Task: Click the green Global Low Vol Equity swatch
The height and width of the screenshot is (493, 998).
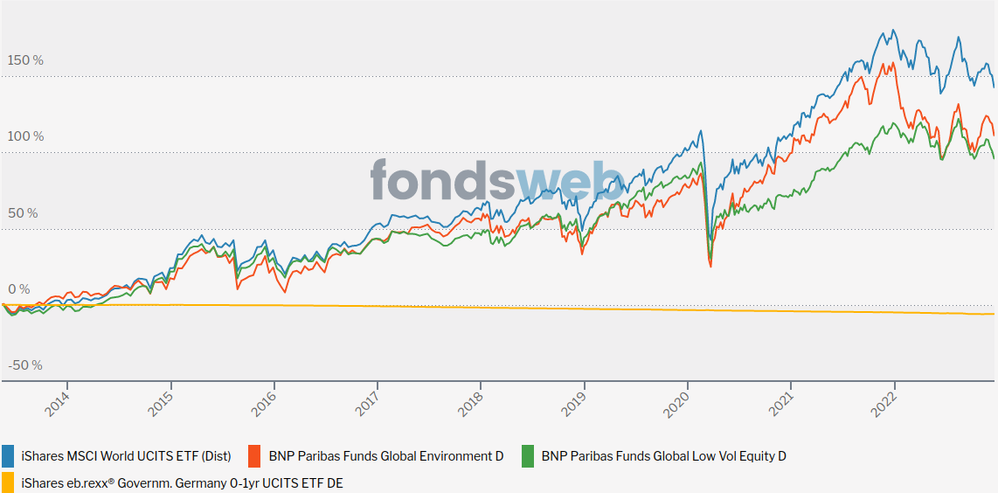Action: coord(529,456)
